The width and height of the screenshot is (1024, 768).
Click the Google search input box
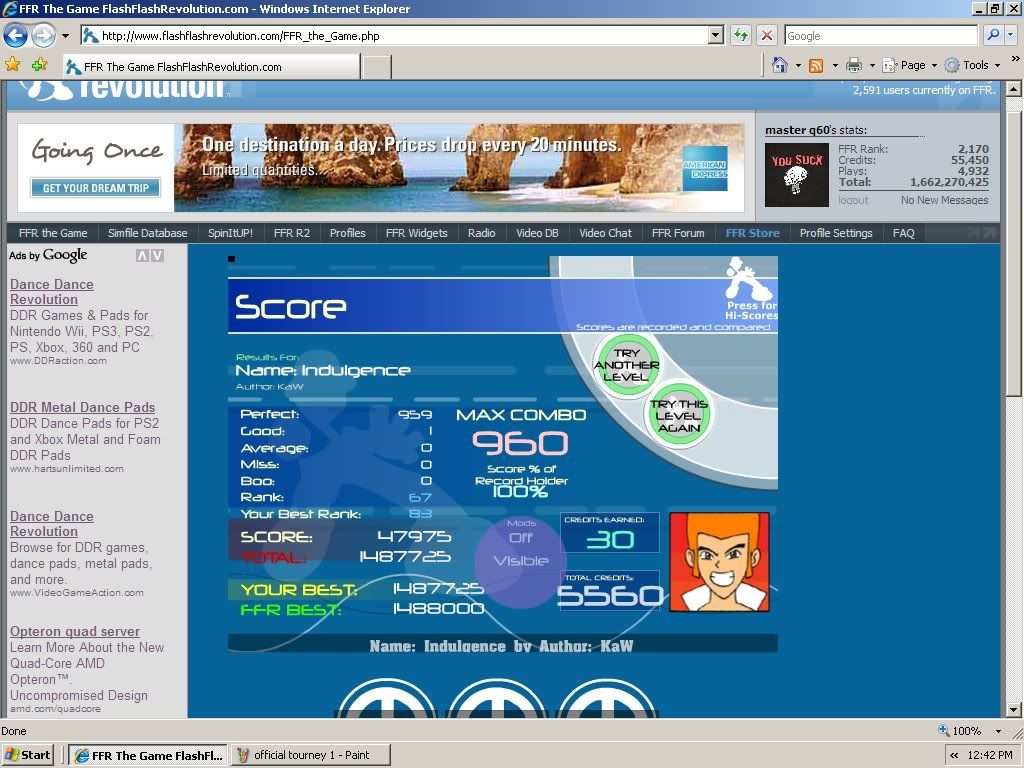coord(880,35)
